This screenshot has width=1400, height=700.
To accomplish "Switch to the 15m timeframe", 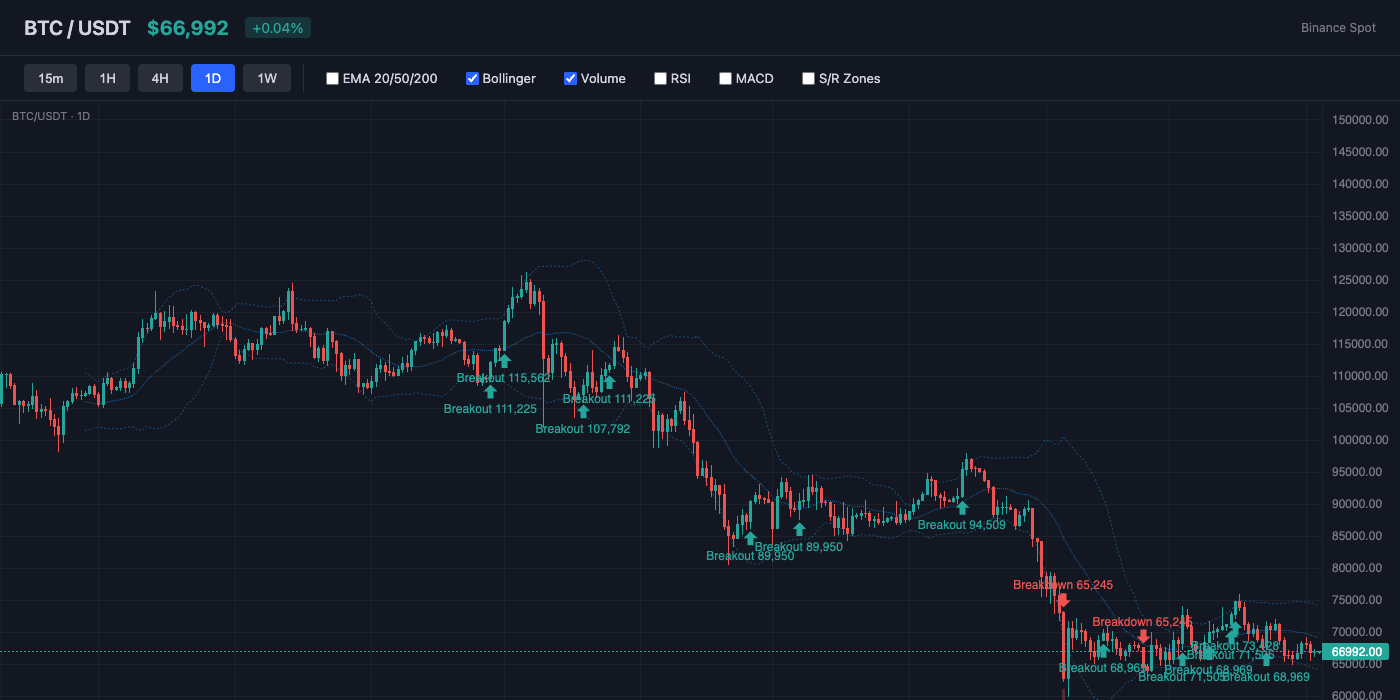I will tap(50, 78).
